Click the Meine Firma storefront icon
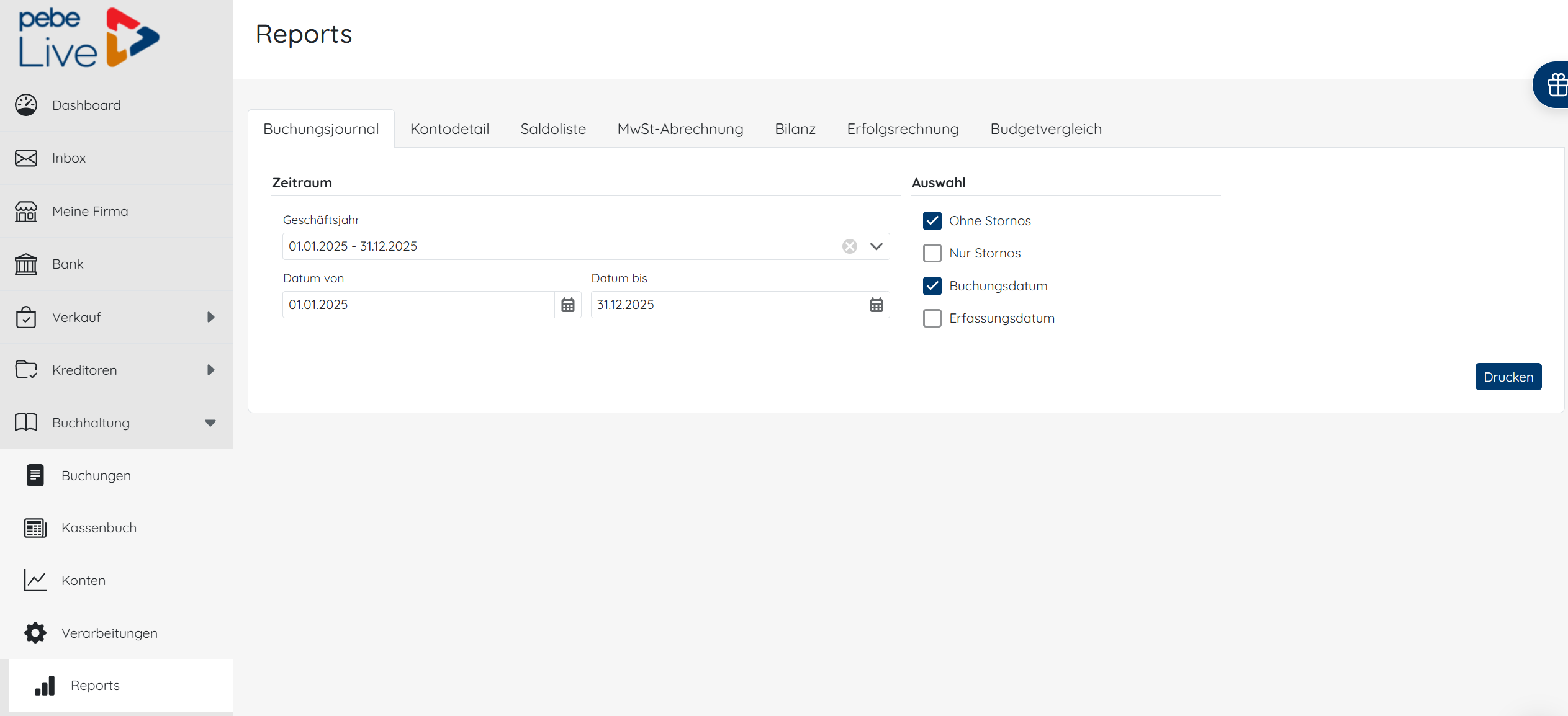Screen dimensions: 1568x716 click(x=26, y=212)
